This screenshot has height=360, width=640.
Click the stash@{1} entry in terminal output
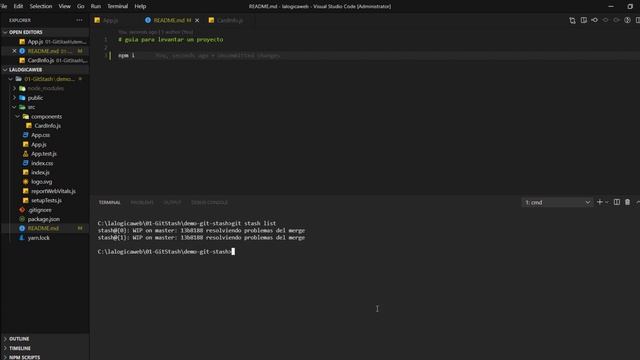(201, 238)
